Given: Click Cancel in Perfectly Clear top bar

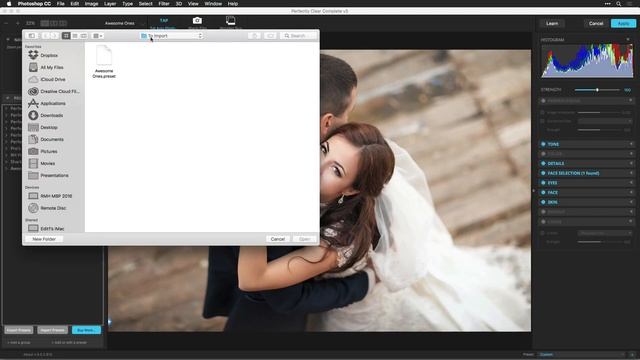Looking at the screenshot, I should point(596,23).
